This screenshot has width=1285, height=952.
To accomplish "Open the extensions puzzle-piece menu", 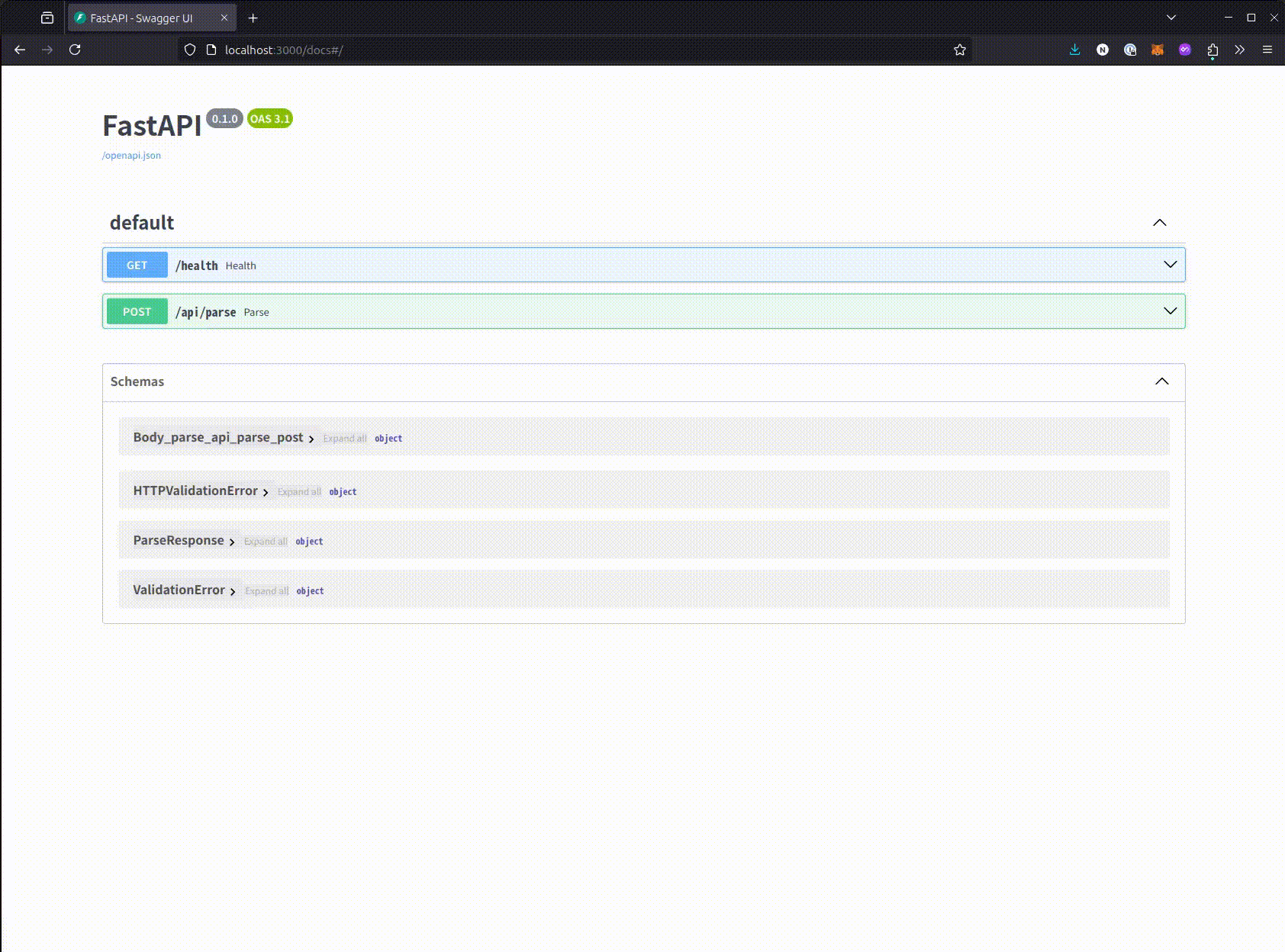I will coord(1213,50).
